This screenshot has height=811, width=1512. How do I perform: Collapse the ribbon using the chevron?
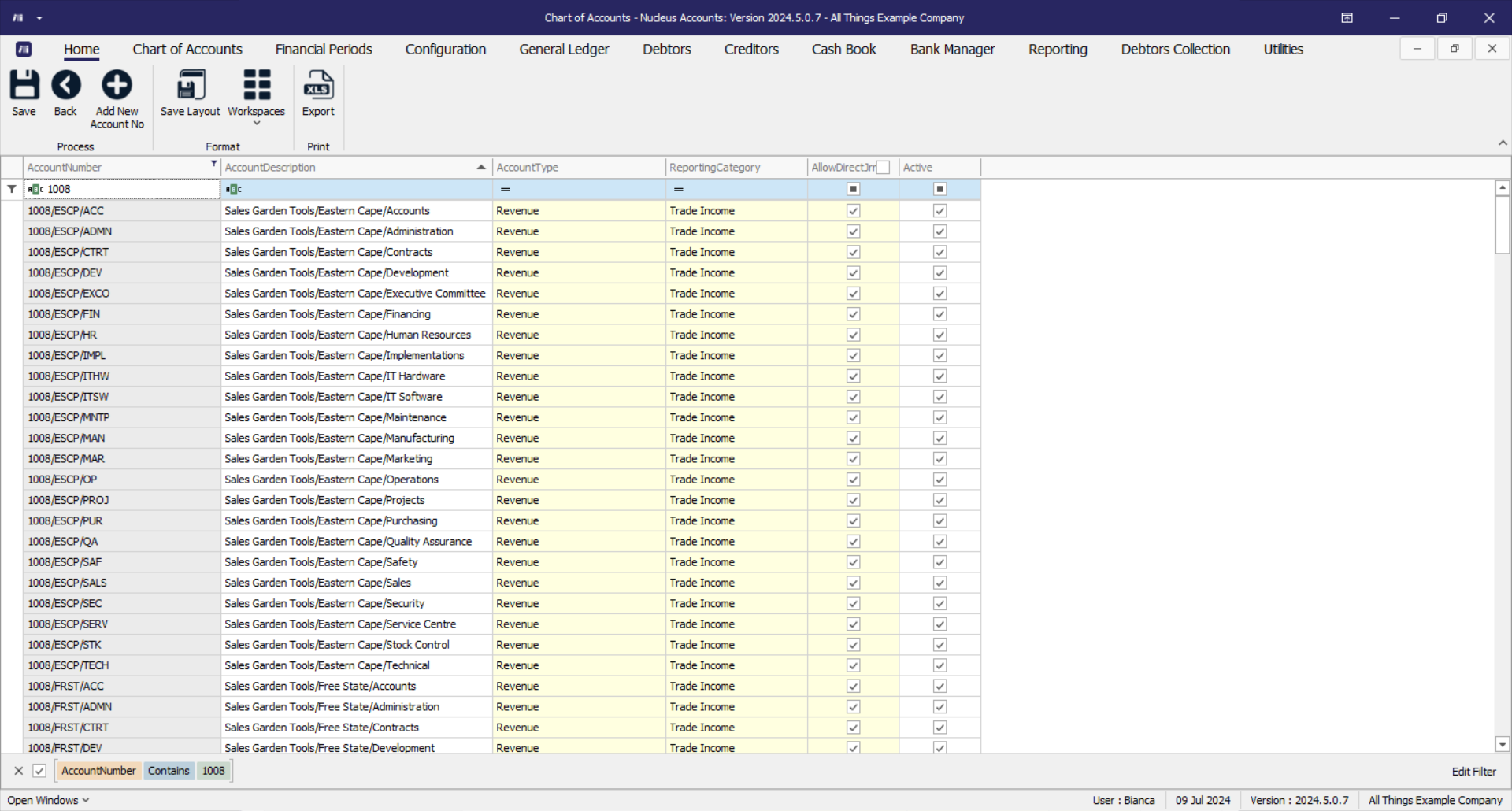click(1502, 143)
